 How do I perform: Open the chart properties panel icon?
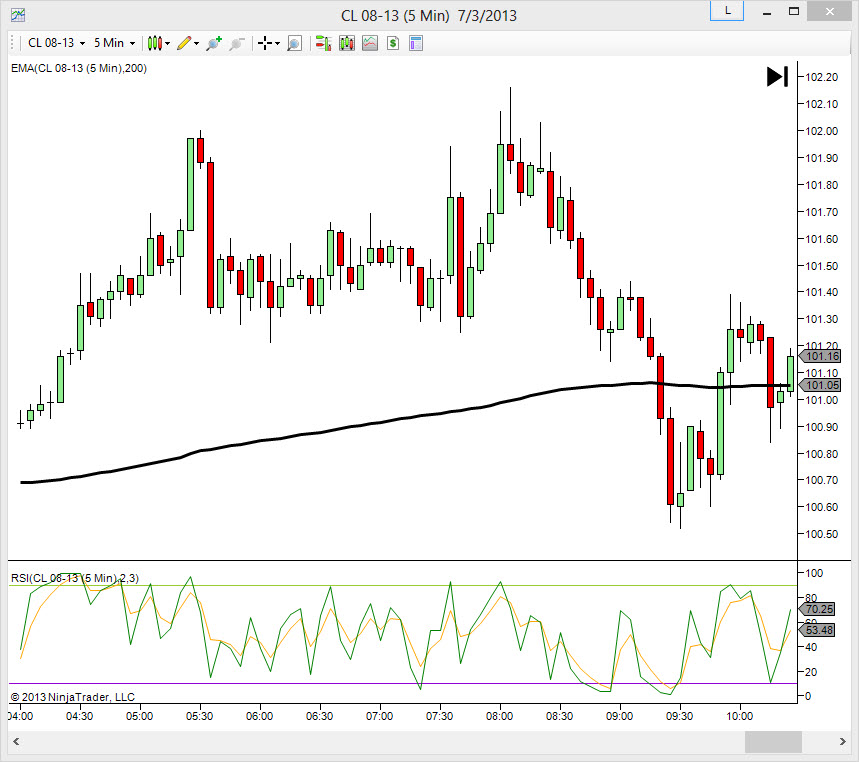pyautogui.click(x=416, y=43)
